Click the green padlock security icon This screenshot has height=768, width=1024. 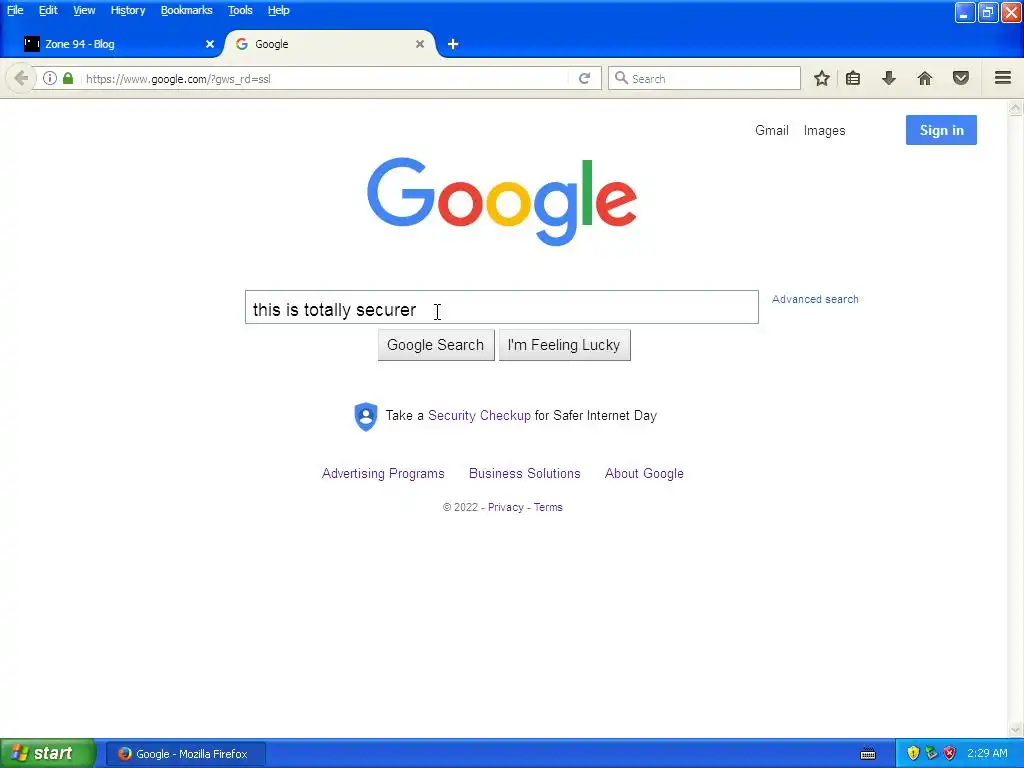(x=68, y=78)
